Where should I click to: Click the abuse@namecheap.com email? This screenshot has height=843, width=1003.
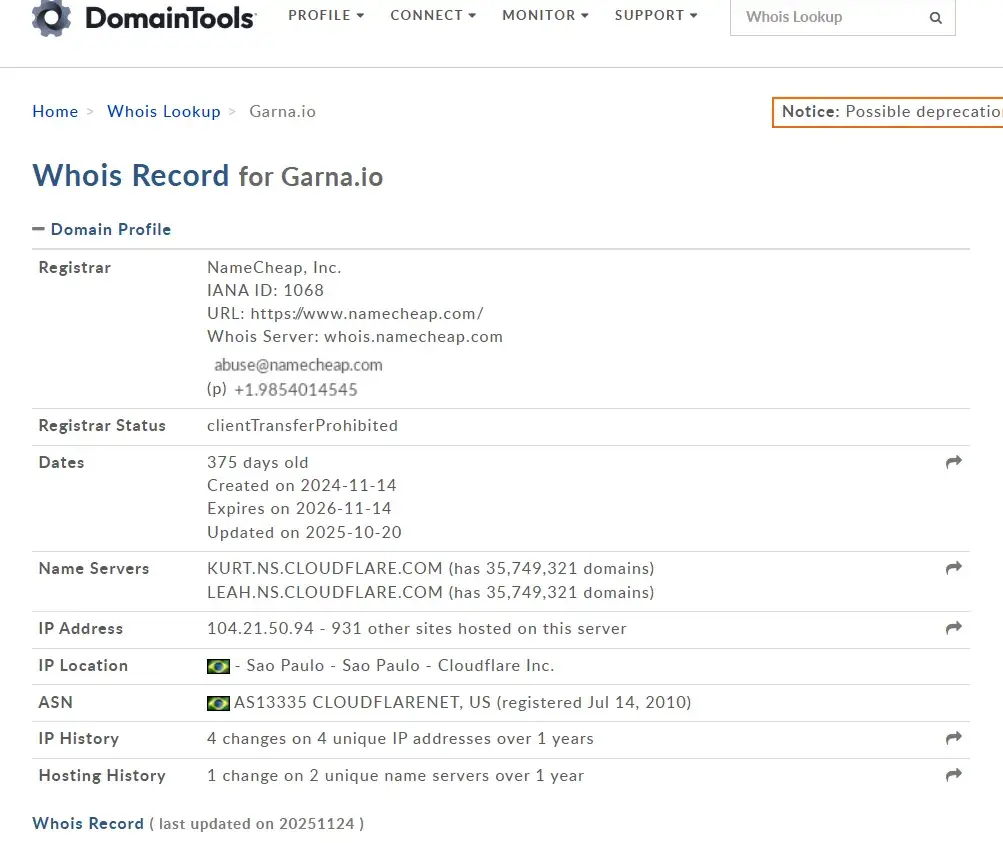click(298, 365)
